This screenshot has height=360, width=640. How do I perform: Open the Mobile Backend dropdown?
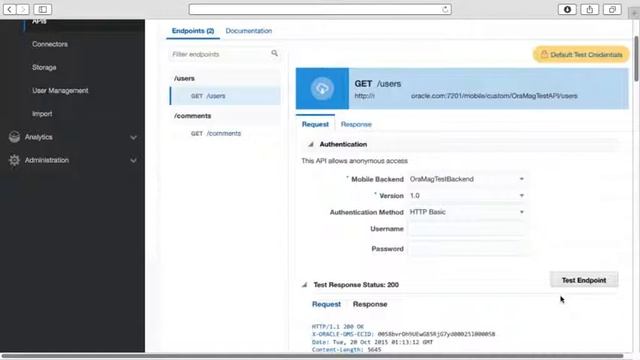point(467,179)
